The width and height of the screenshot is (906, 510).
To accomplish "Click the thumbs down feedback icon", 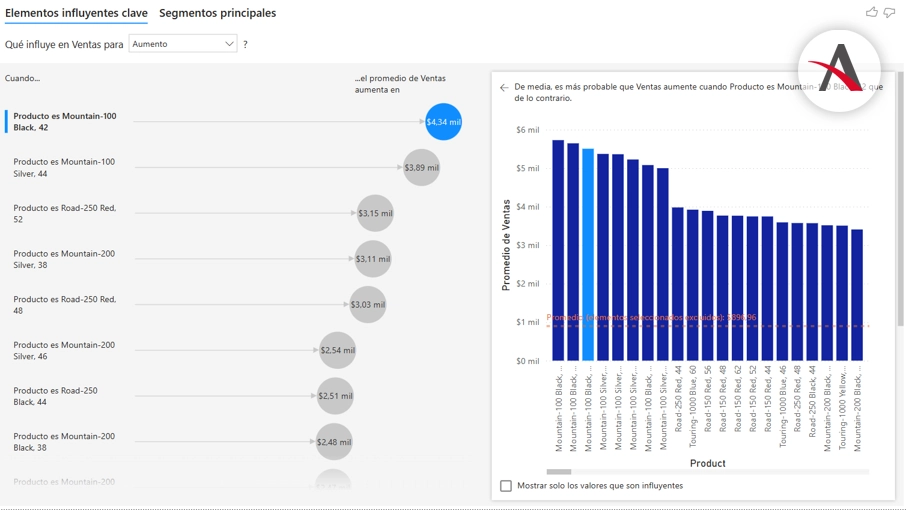I will tap(889, 12).
